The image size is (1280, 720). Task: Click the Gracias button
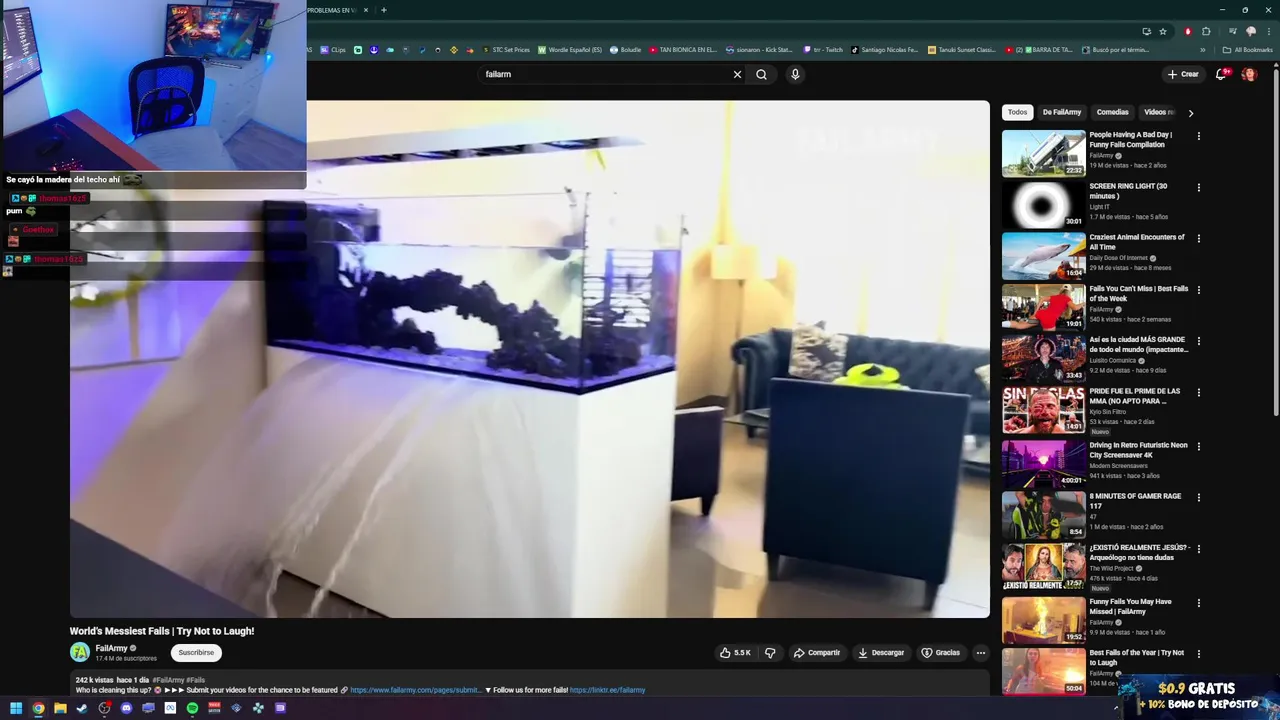coord(940,653)
